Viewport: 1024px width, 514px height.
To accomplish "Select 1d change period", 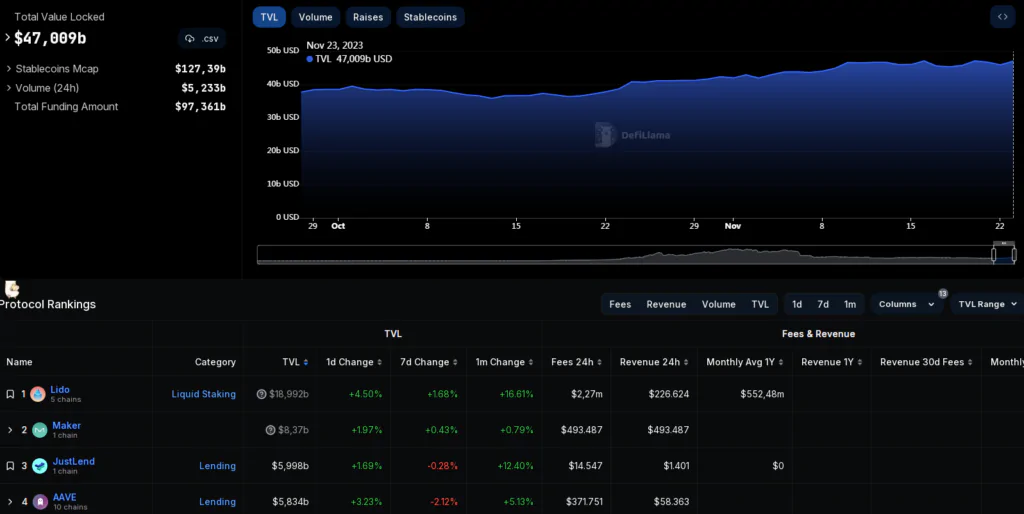I will [797, 304].
